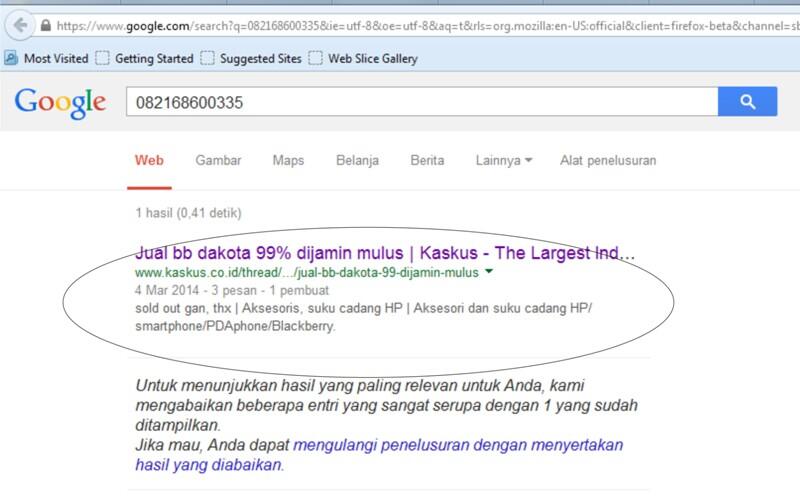Switch to the Maps tab
The width and height of the screenshot is (800, 504).
288,160
